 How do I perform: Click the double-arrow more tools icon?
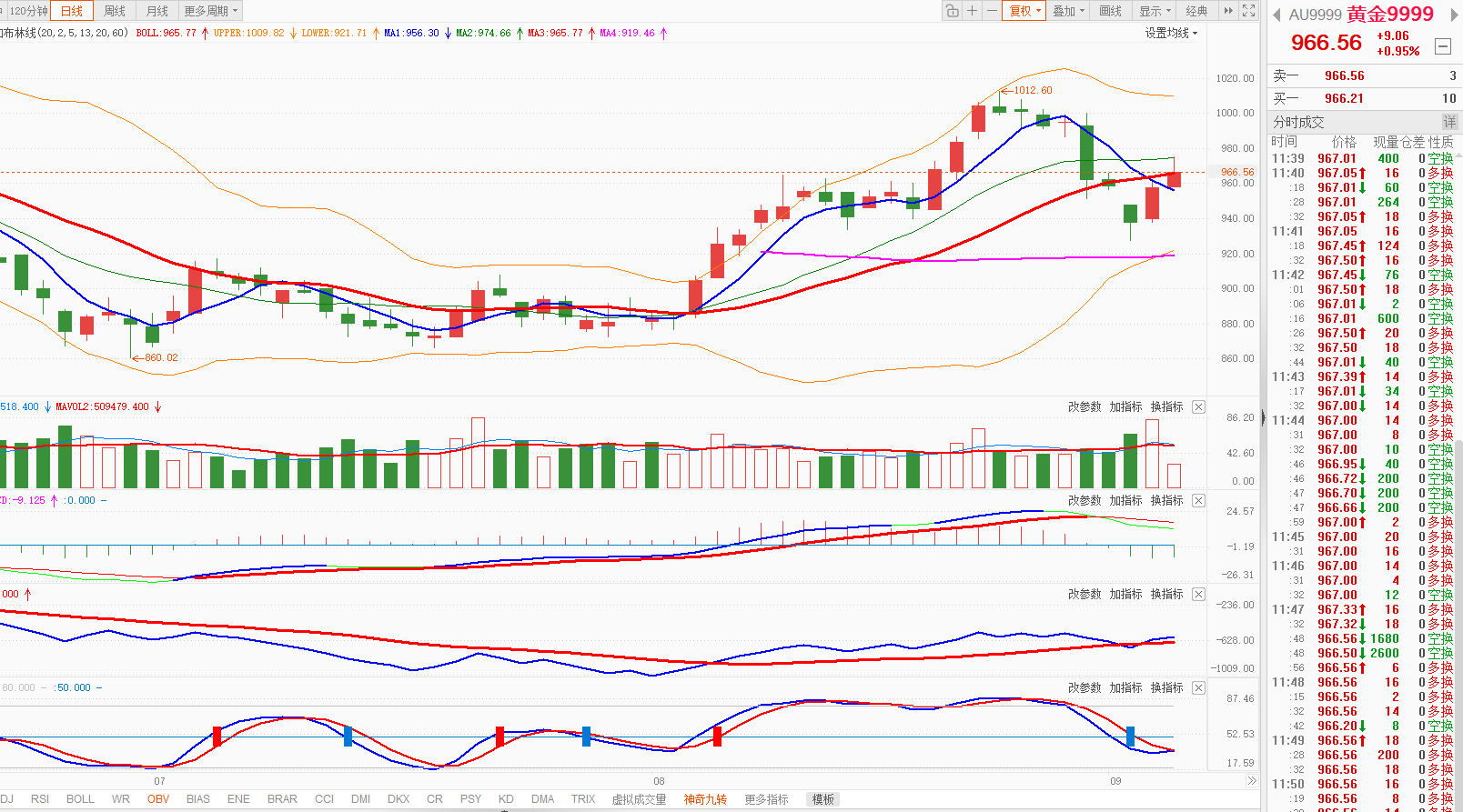click(x=1228, y=11)
